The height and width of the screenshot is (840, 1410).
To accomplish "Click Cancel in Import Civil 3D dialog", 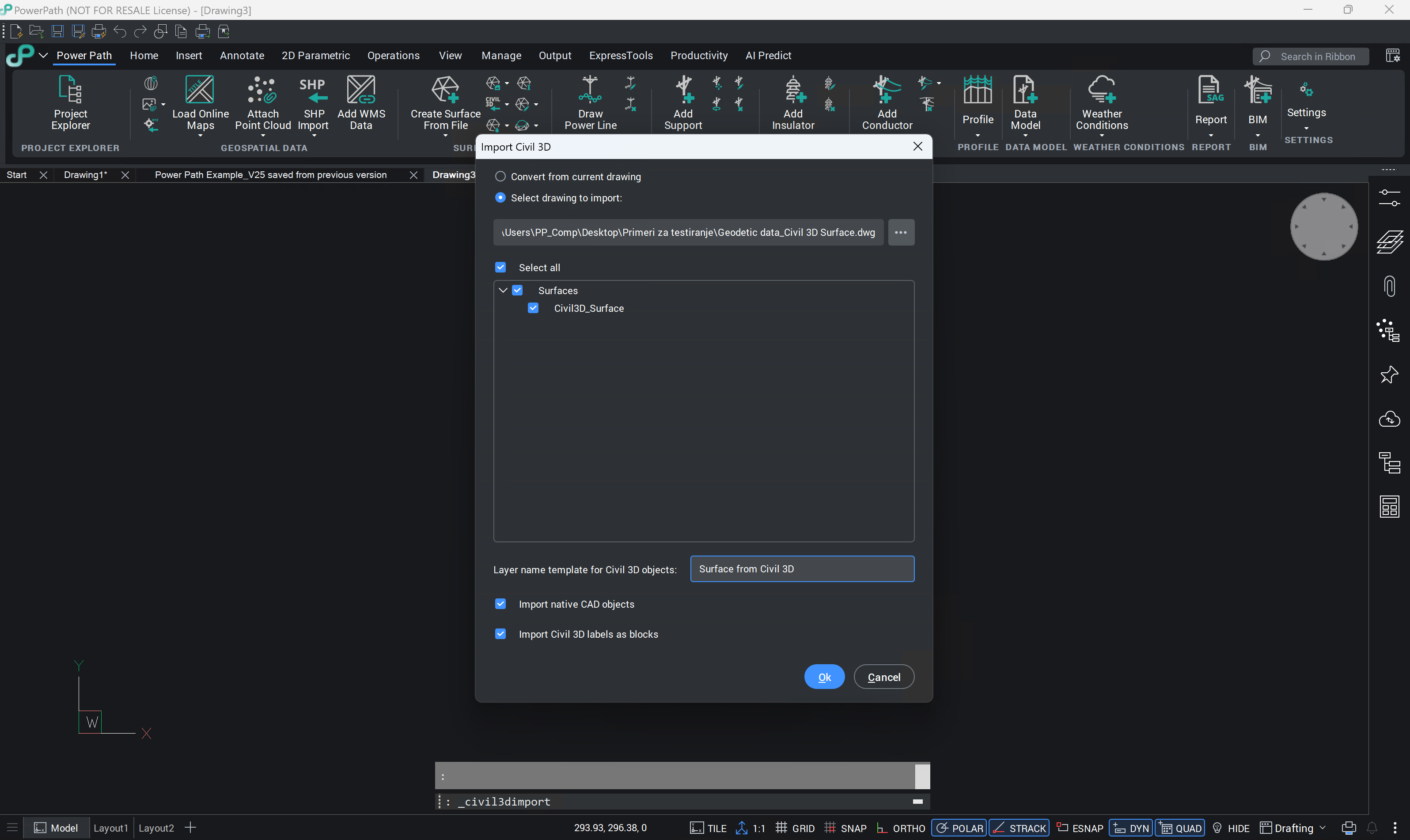I will [883, 677].
